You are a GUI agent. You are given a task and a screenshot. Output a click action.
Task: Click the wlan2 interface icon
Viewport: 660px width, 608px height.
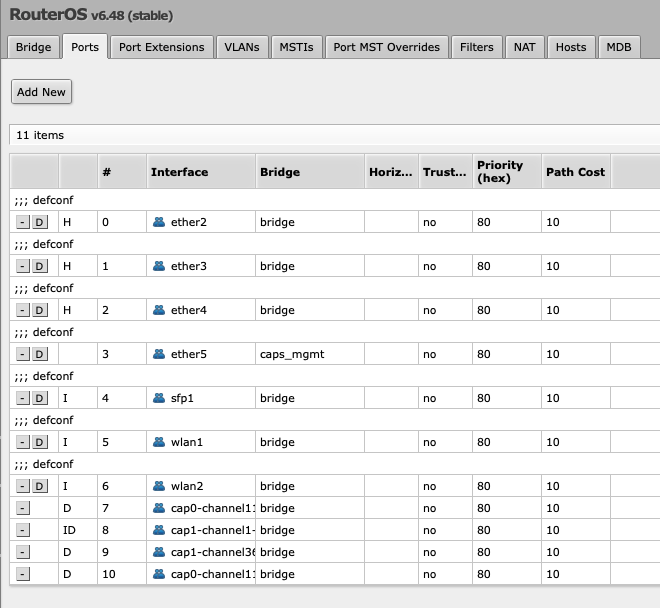point(159,486)
